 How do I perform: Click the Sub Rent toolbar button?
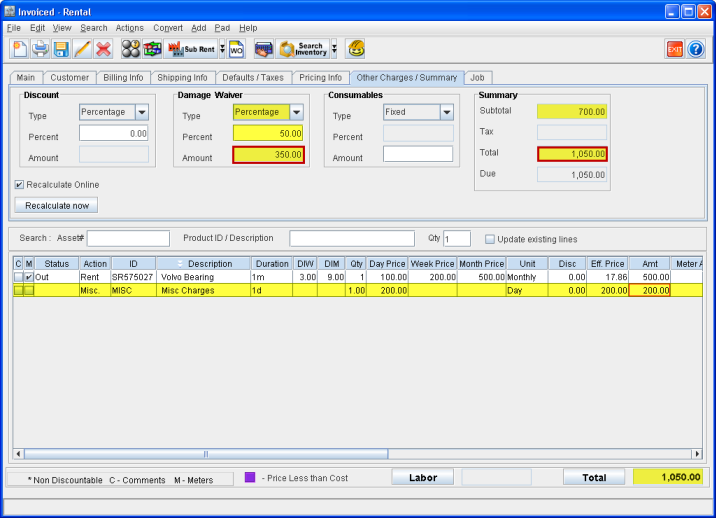[x=191, y=48]
